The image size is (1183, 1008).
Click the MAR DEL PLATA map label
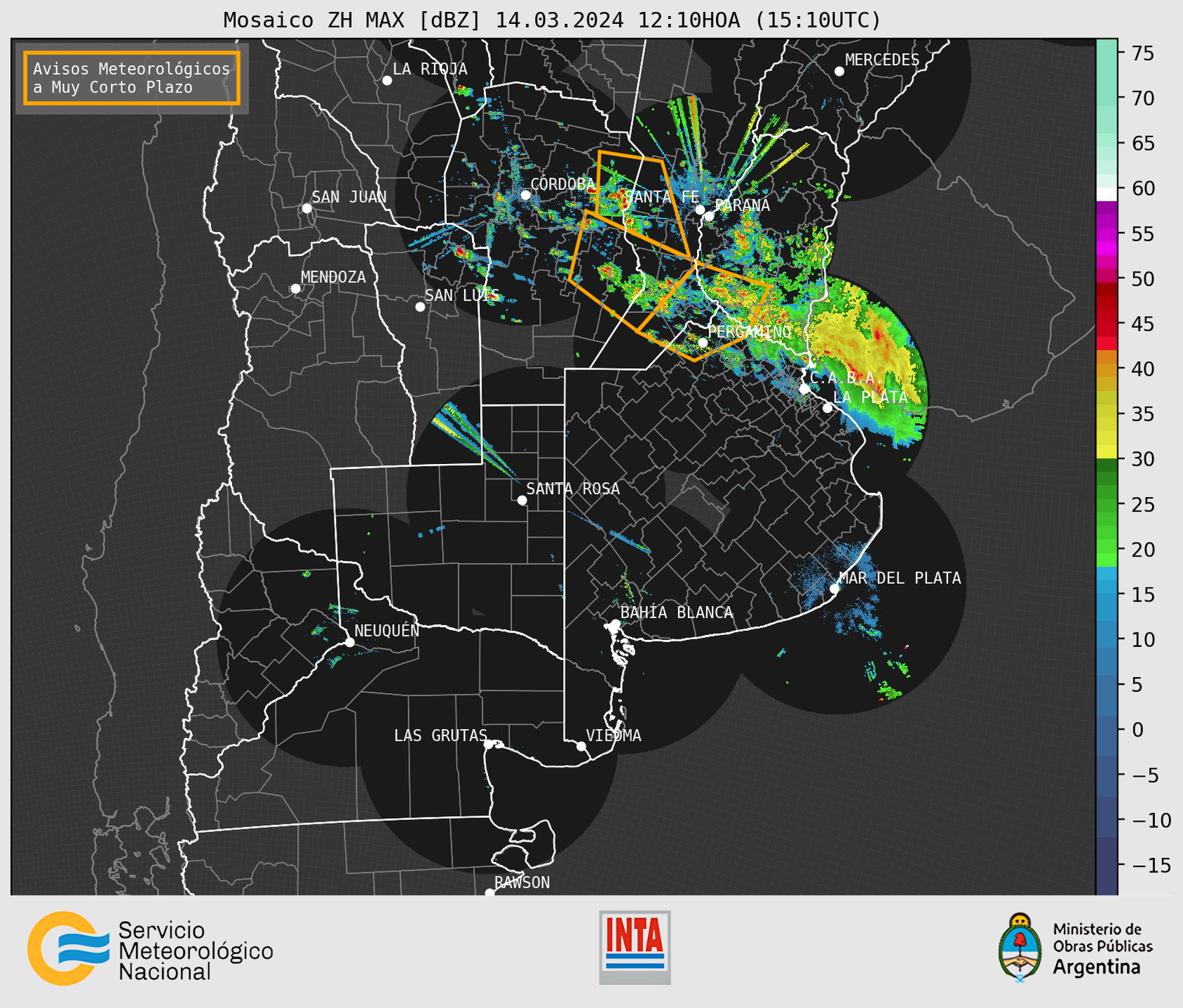900,578
